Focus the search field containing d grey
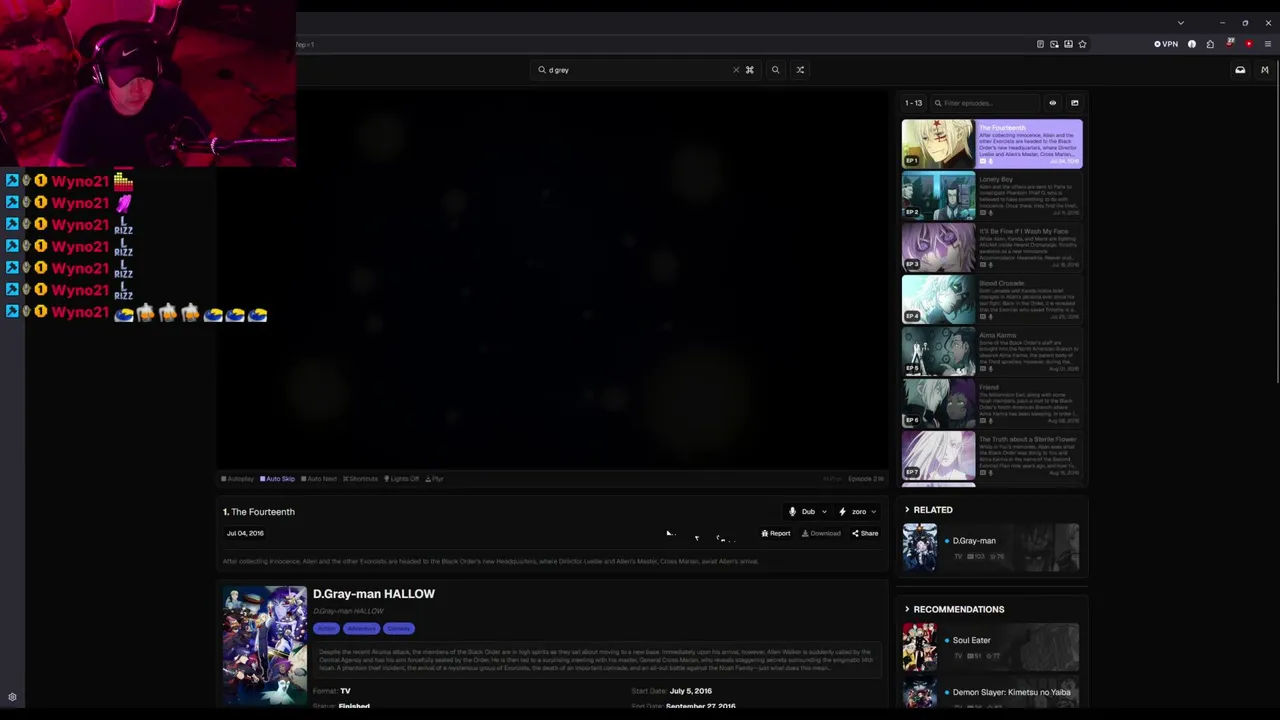 [x=640, y=70]
